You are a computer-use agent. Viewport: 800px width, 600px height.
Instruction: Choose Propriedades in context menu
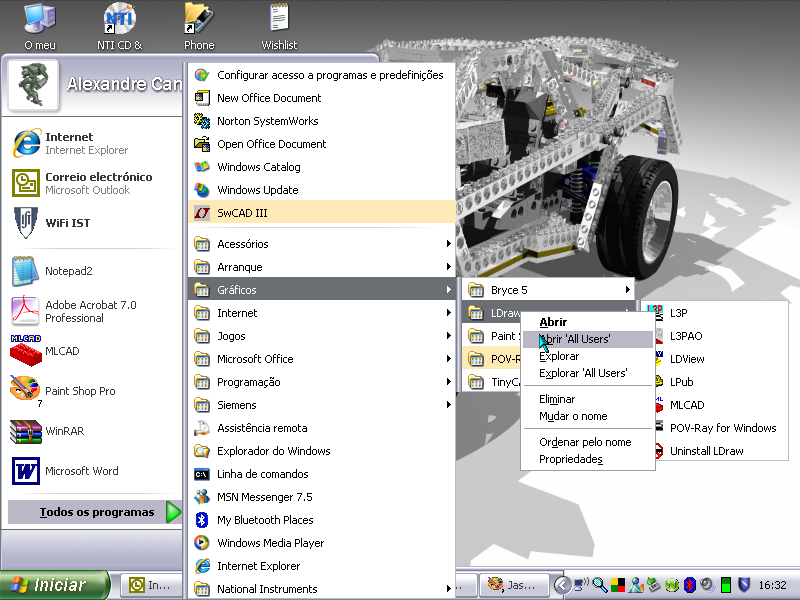(x=588, y=459)
